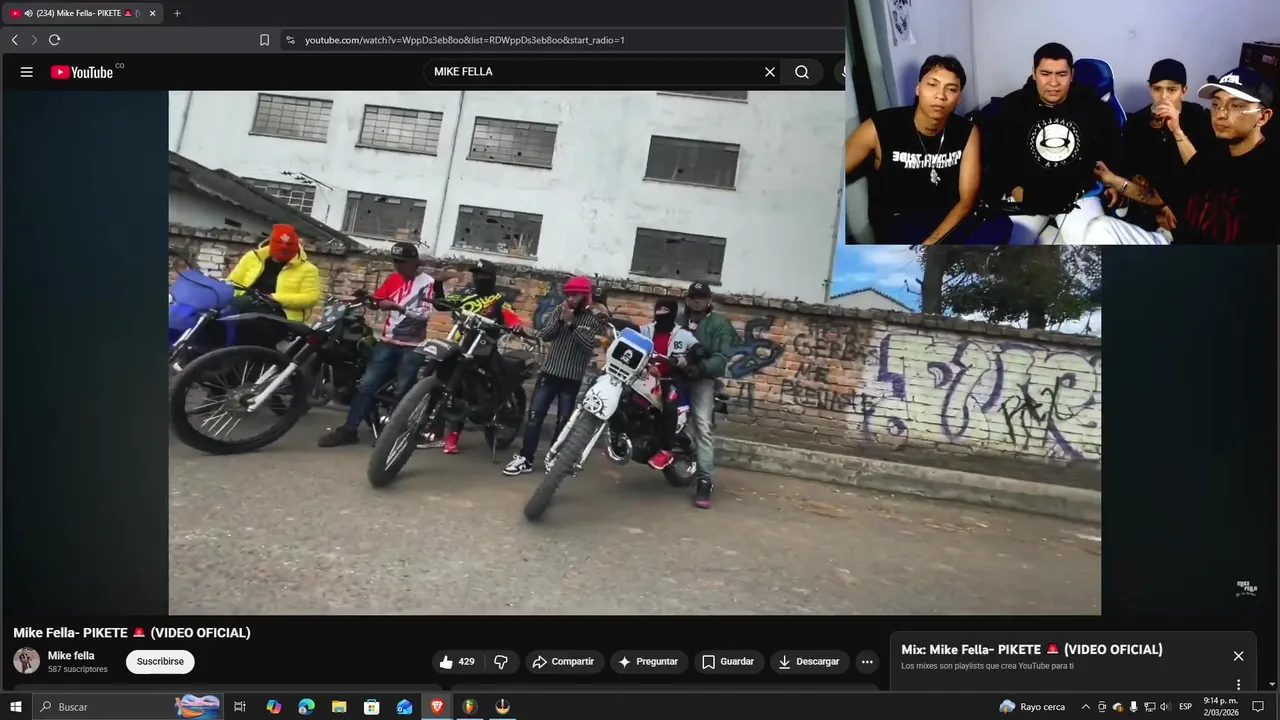Open the OneDrive cloud tray icon

1118,707
